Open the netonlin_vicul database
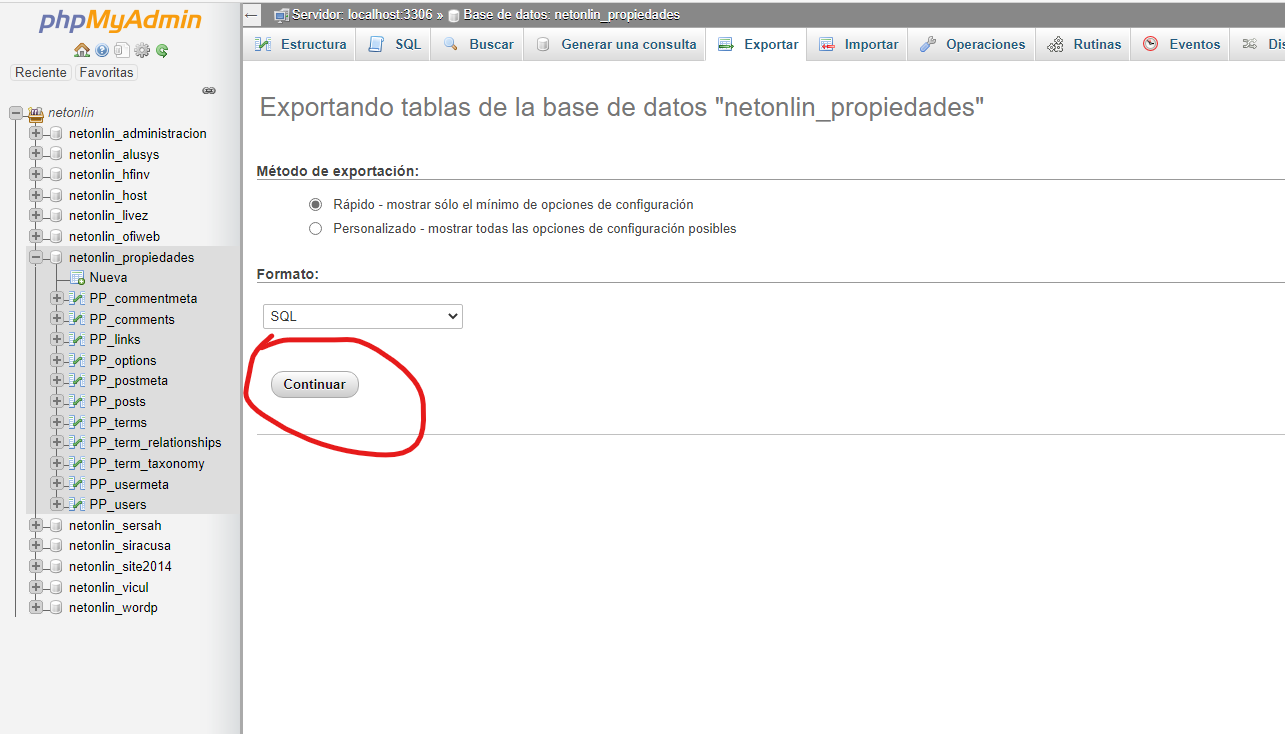The width and height of the screenshot is (1285, 734). point(108,587)
